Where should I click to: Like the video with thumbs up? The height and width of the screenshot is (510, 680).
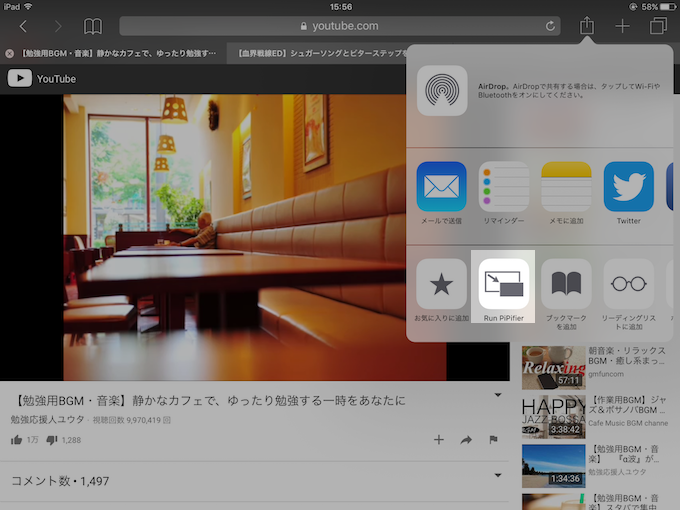(x=16, y=440)
